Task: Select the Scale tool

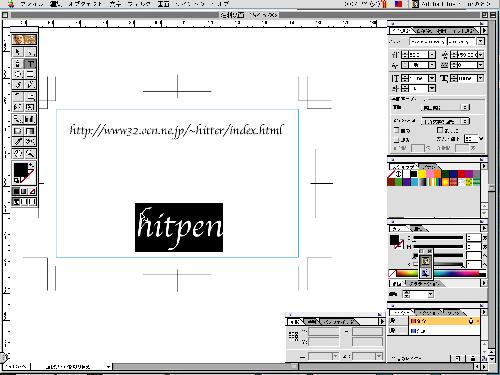Action: tap(30, 97)
